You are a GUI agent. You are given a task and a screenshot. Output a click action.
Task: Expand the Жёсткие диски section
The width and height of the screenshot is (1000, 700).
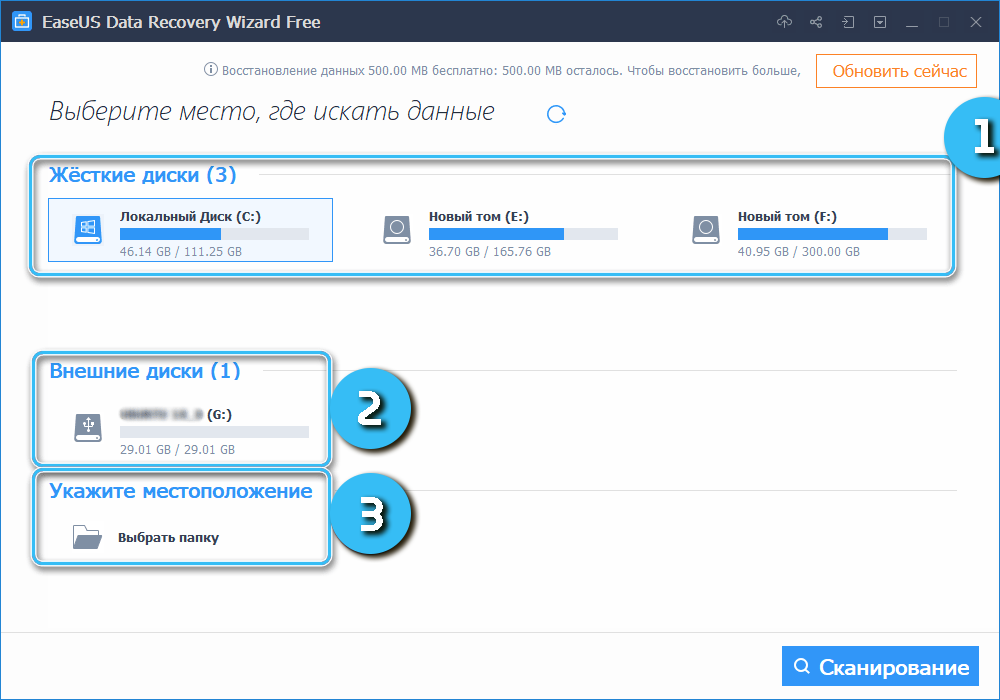145,174
